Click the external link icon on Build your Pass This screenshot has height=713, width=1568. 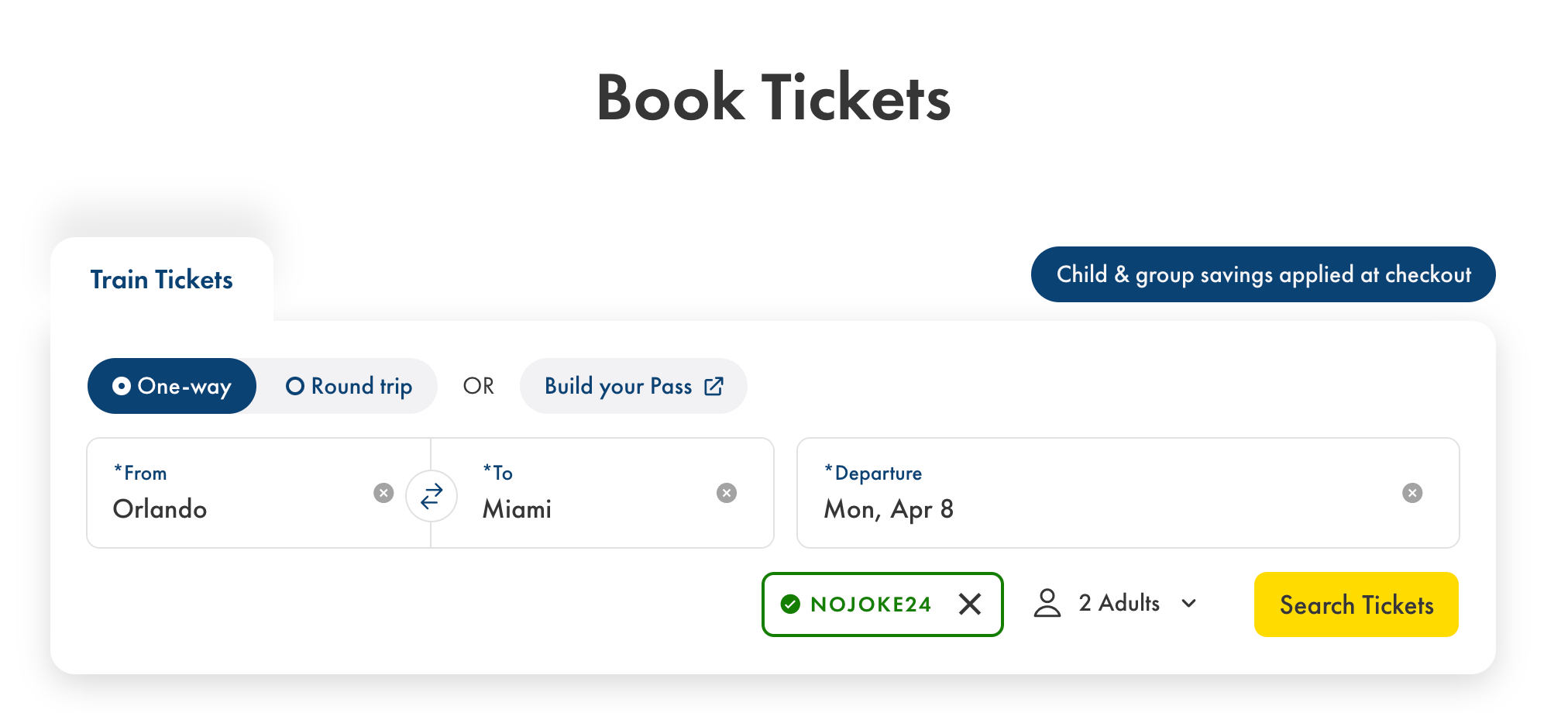pyautogui.click(x=713, y=386)
